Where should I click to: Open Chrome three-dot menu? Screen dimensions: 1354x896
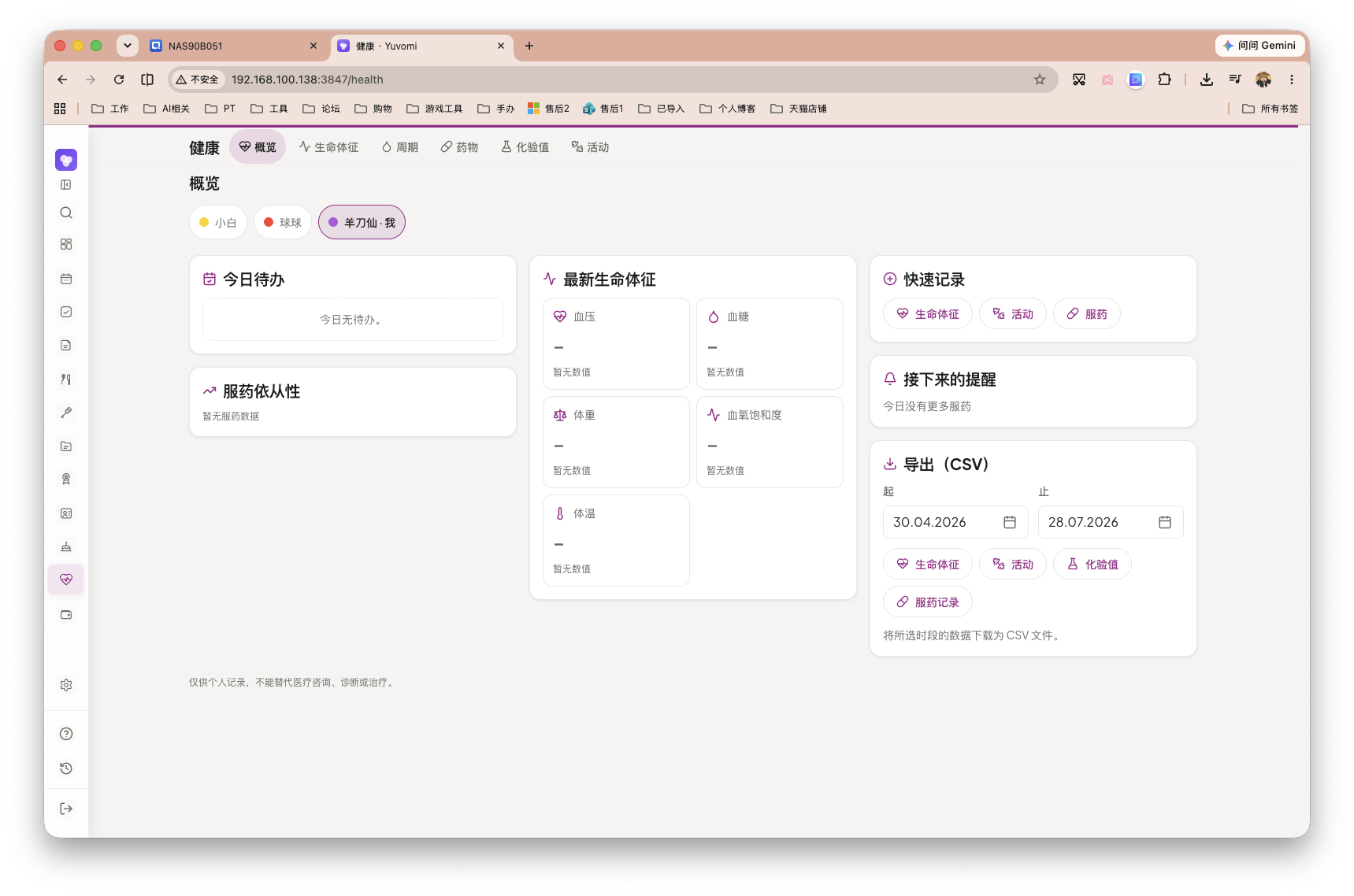[x=1291, y=80]
